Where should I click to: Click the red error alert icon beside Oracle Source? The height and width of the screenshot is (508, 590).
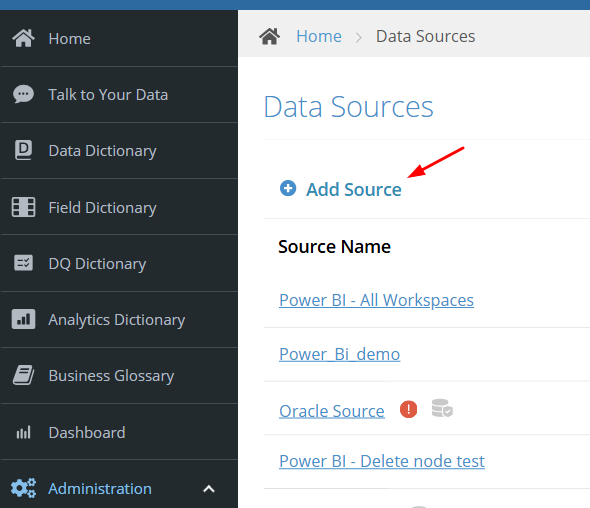[408, 409]
